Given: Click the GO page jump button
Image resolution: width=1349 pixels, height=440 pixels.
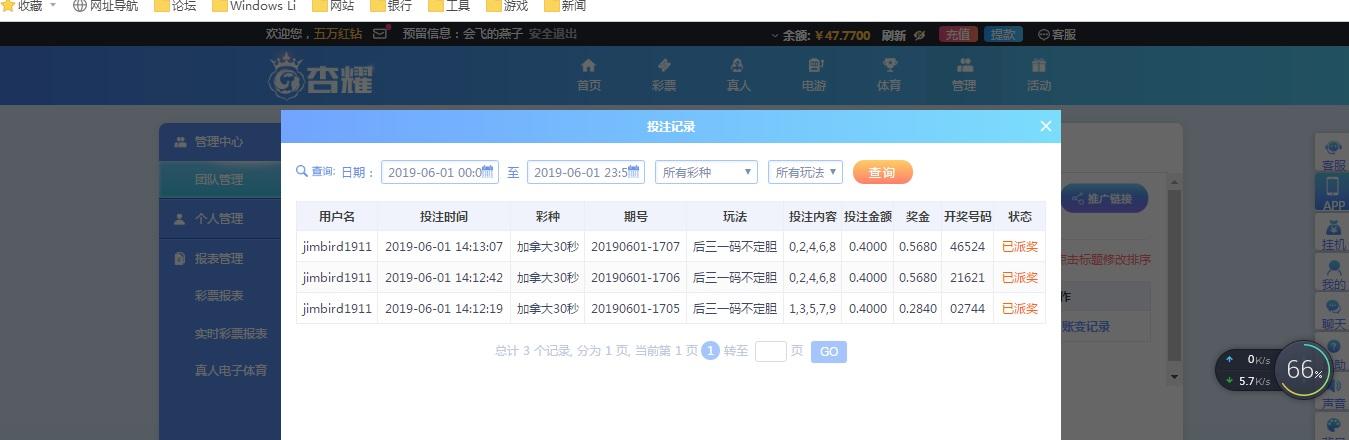Looking at the screenshot, I should tap(829, 351).
